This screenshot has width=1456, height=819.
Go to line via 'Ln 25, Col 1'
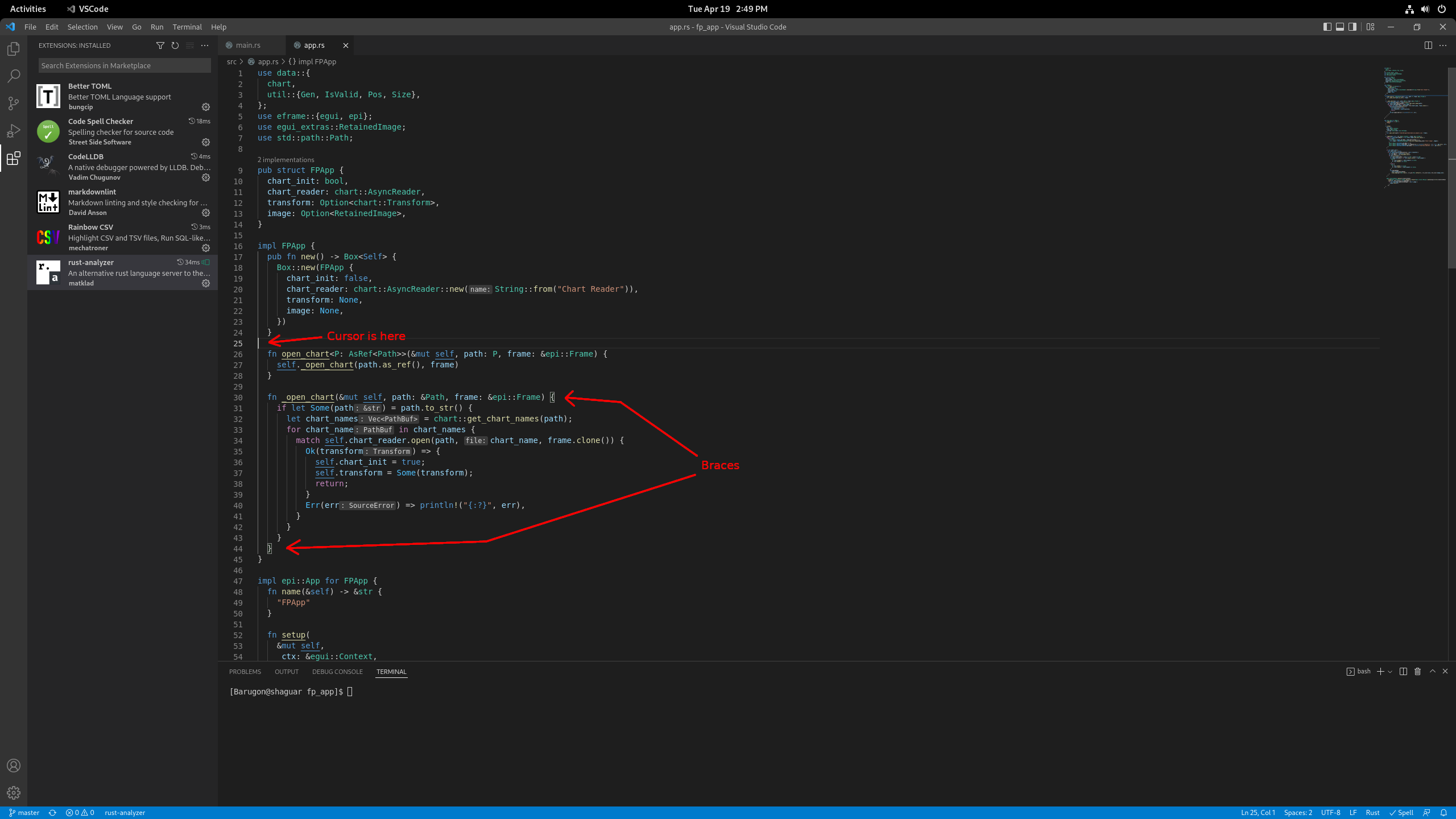(x=1258, y=813)
